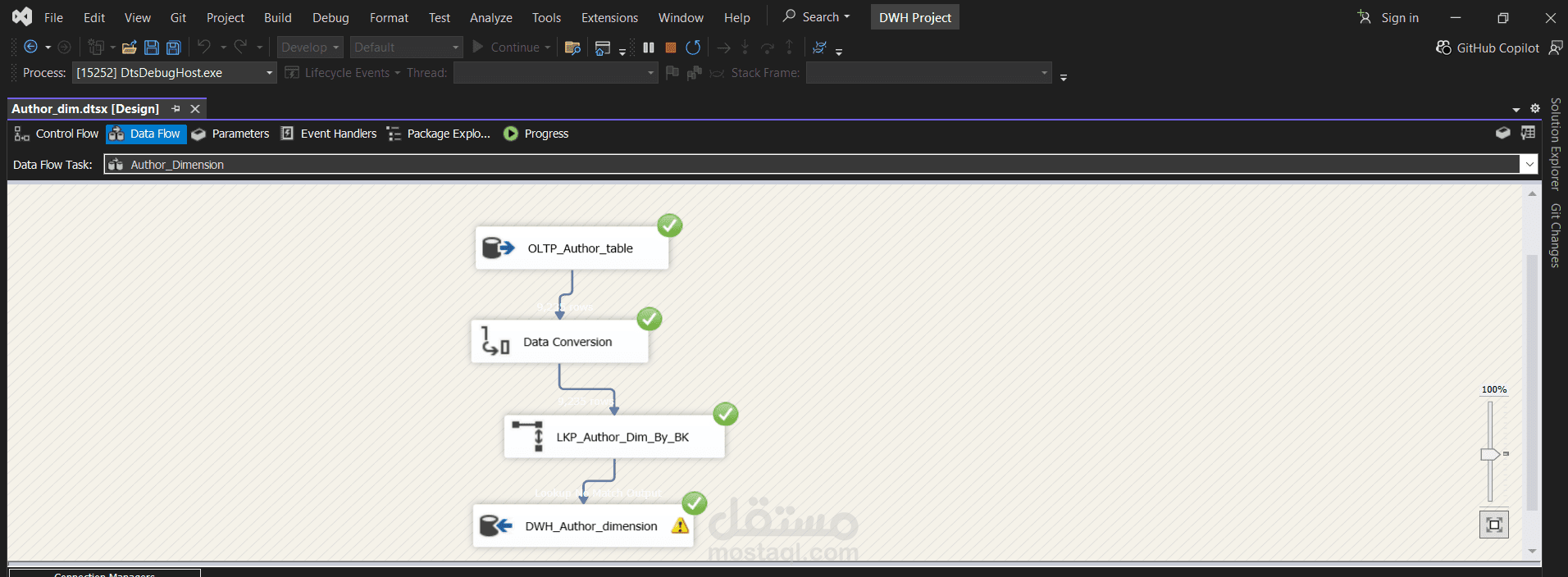Viewport: 1568px width, 577px height.
Task: Click the zoom slider handle
Action: 1490,454
